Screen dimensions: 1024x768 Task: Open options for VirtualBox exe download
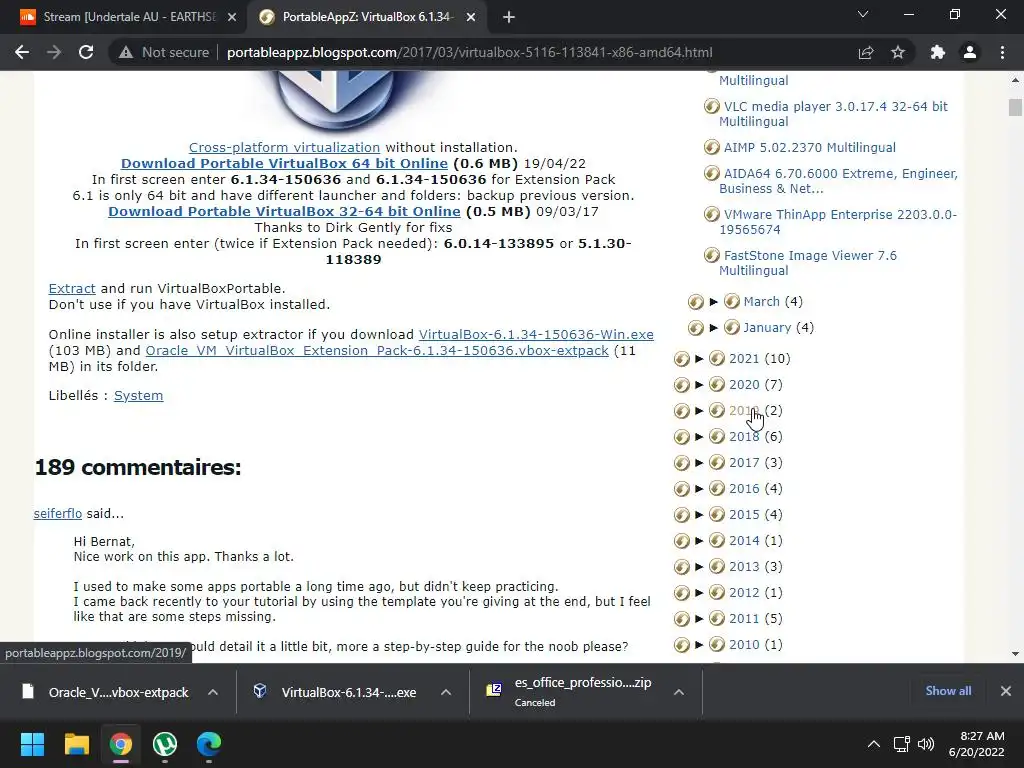(446, 692)
